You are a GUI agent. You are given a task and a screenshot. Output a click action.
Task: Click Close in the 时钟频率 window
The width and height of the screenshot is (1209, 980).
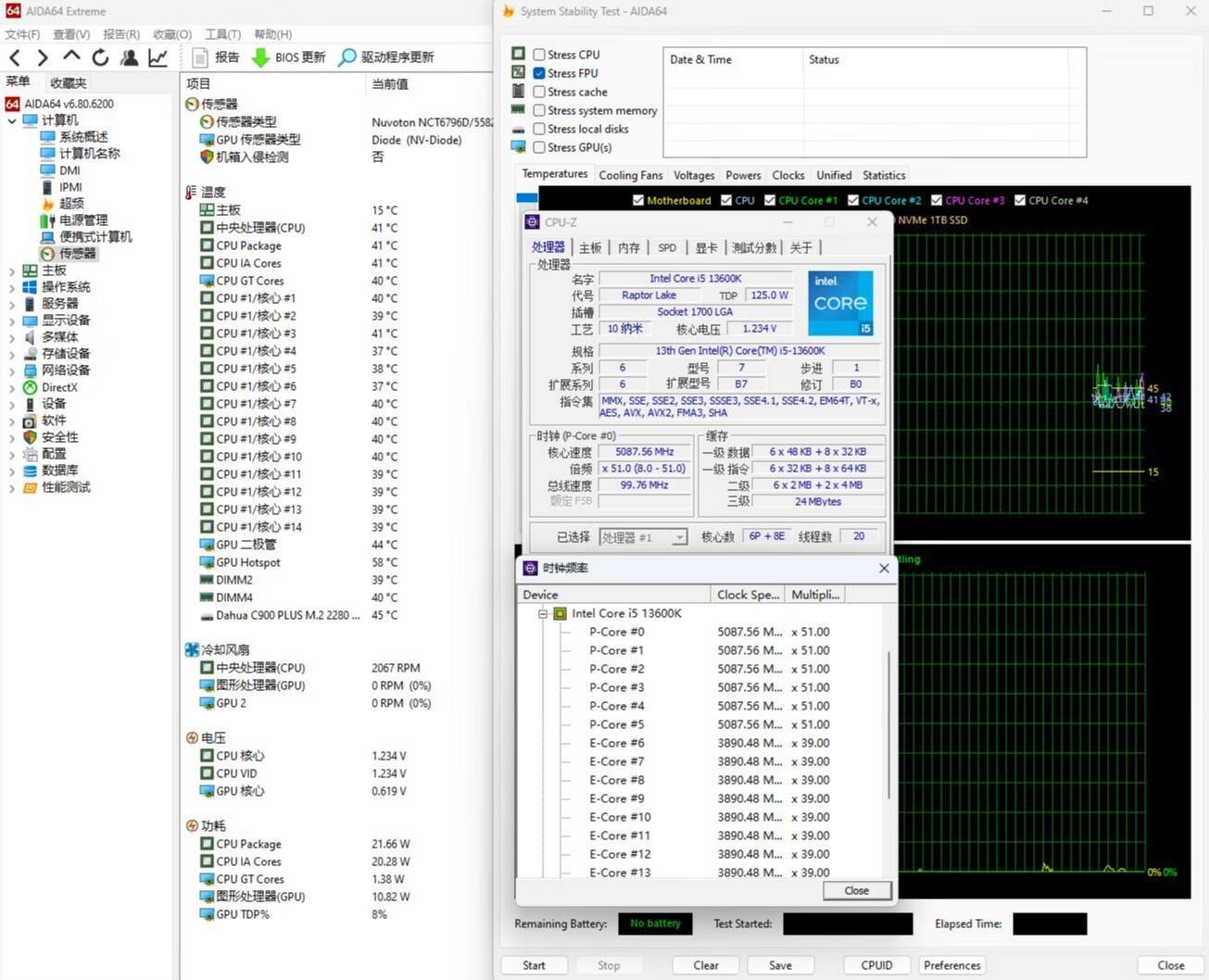[x=857, y=890]
